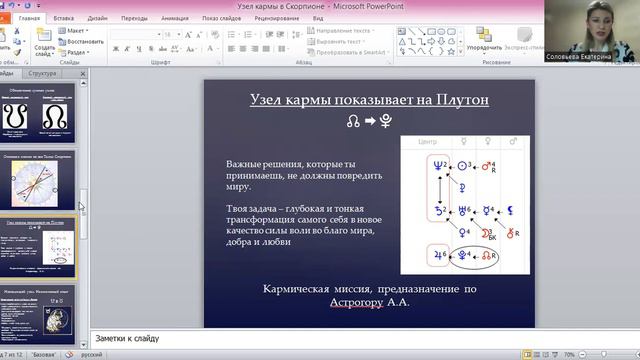Click the Decrease Font Size icon
Screen dimensions: 640x360
(199, 35)
